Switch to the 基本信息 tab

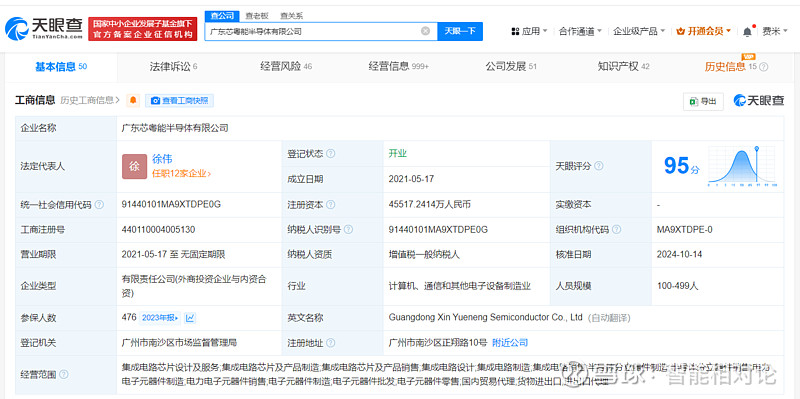click(x=61, y=67)
